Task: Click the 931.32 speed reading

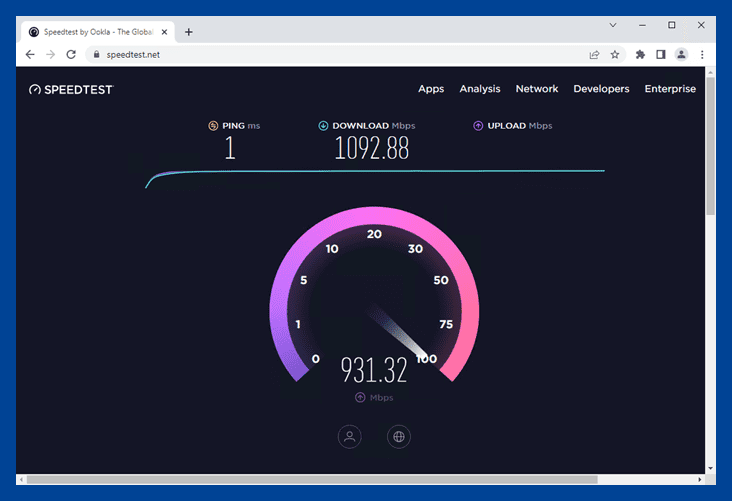Action: click(374, 370)
